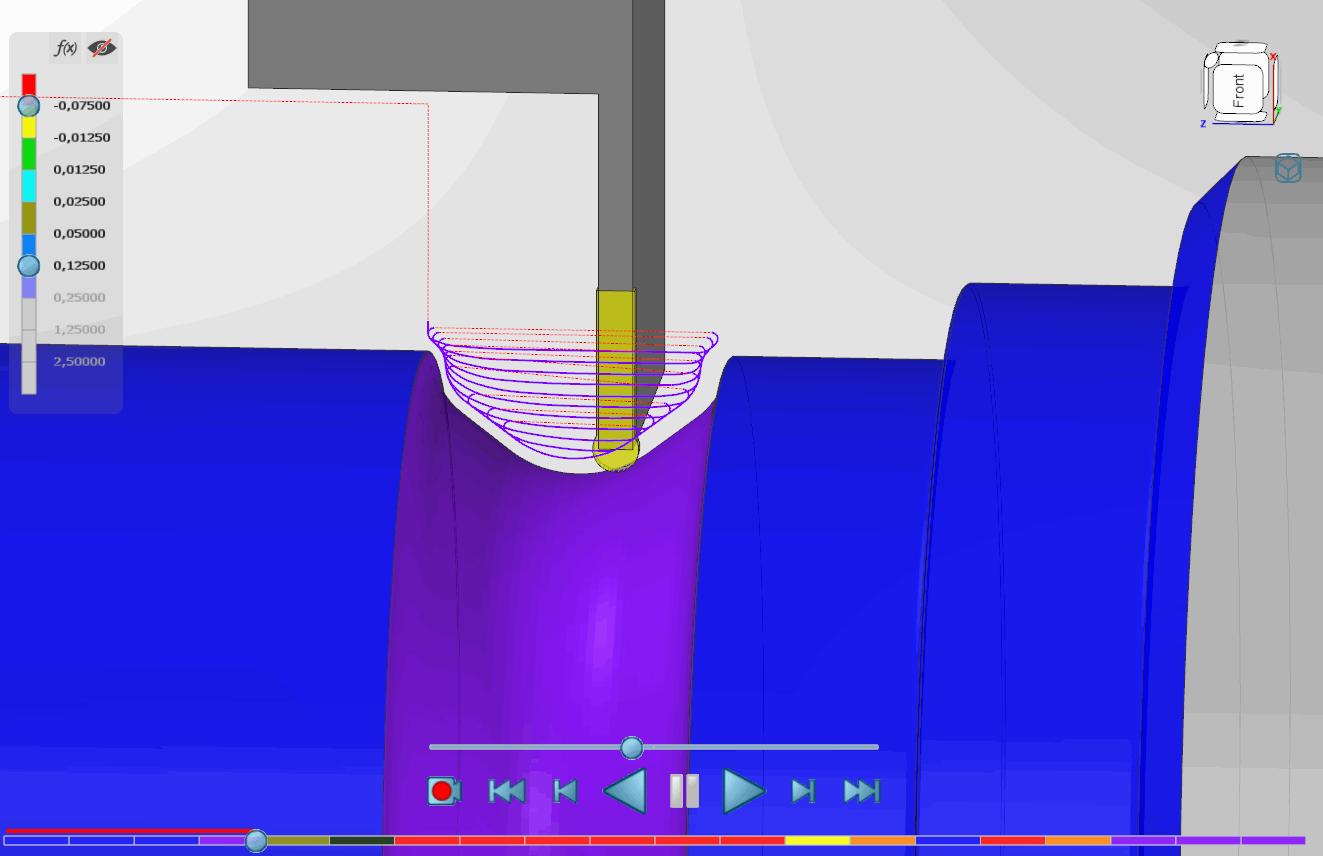Start recording the simulation video
This screenshot has height=856, width=1323.
443,791
